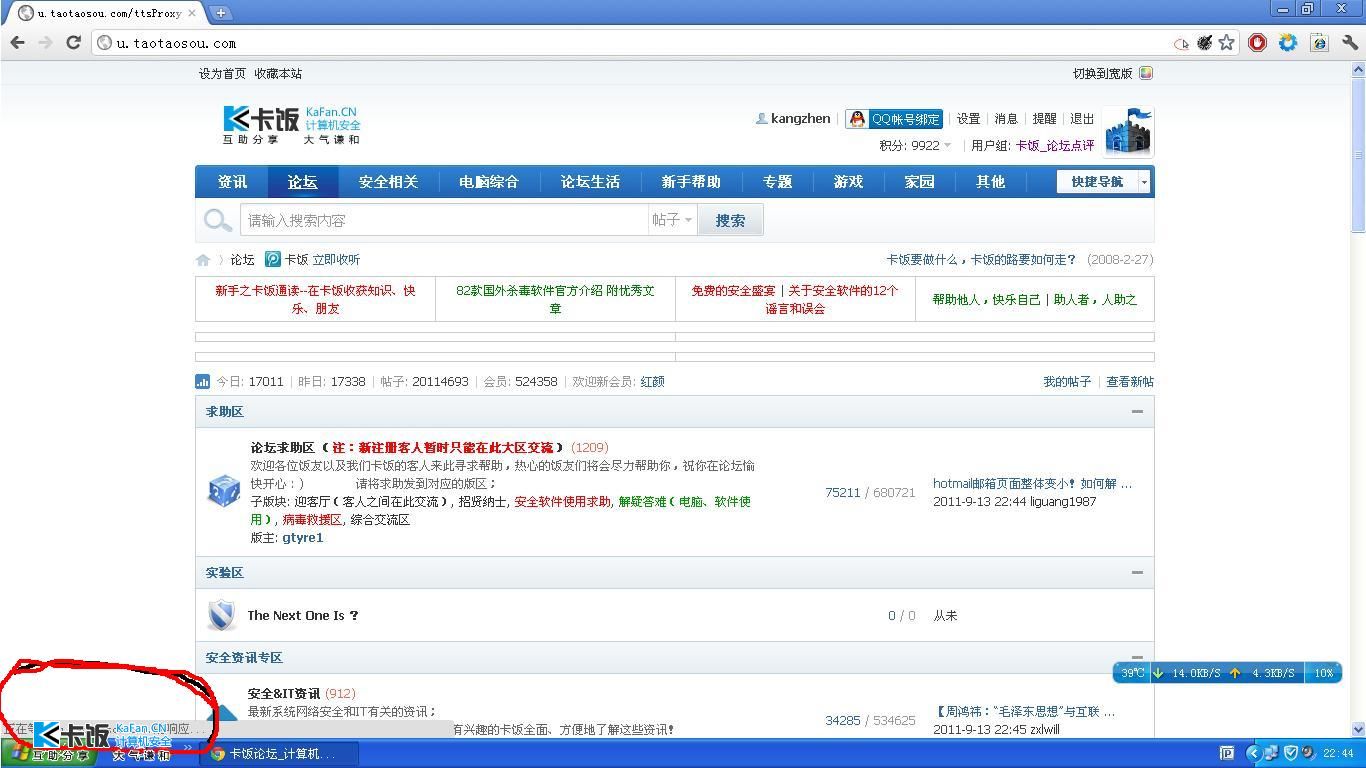Click the 论坛求助区 forum dice icon
Screen dimensions: 1366x768
(x=223, y=491)
